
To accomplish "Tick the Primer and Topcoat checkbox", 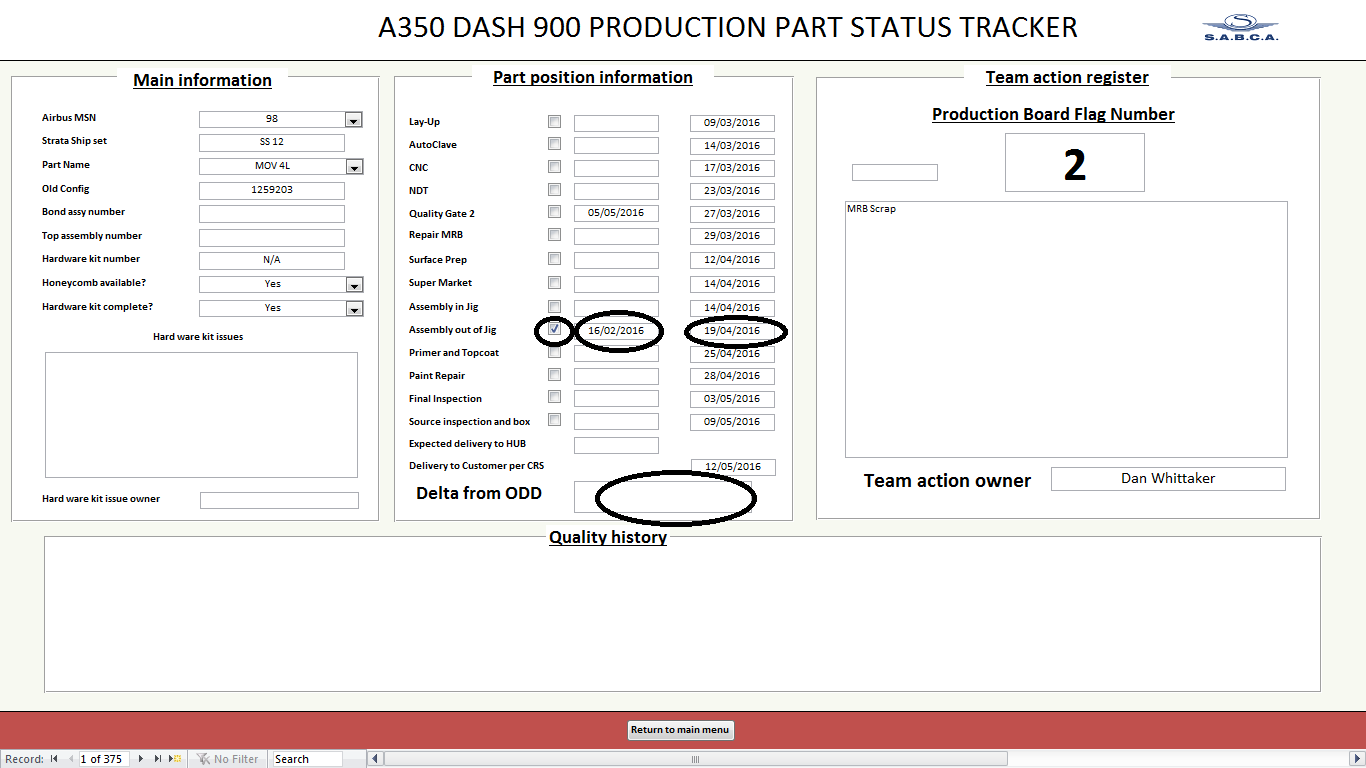I will 554,352.
